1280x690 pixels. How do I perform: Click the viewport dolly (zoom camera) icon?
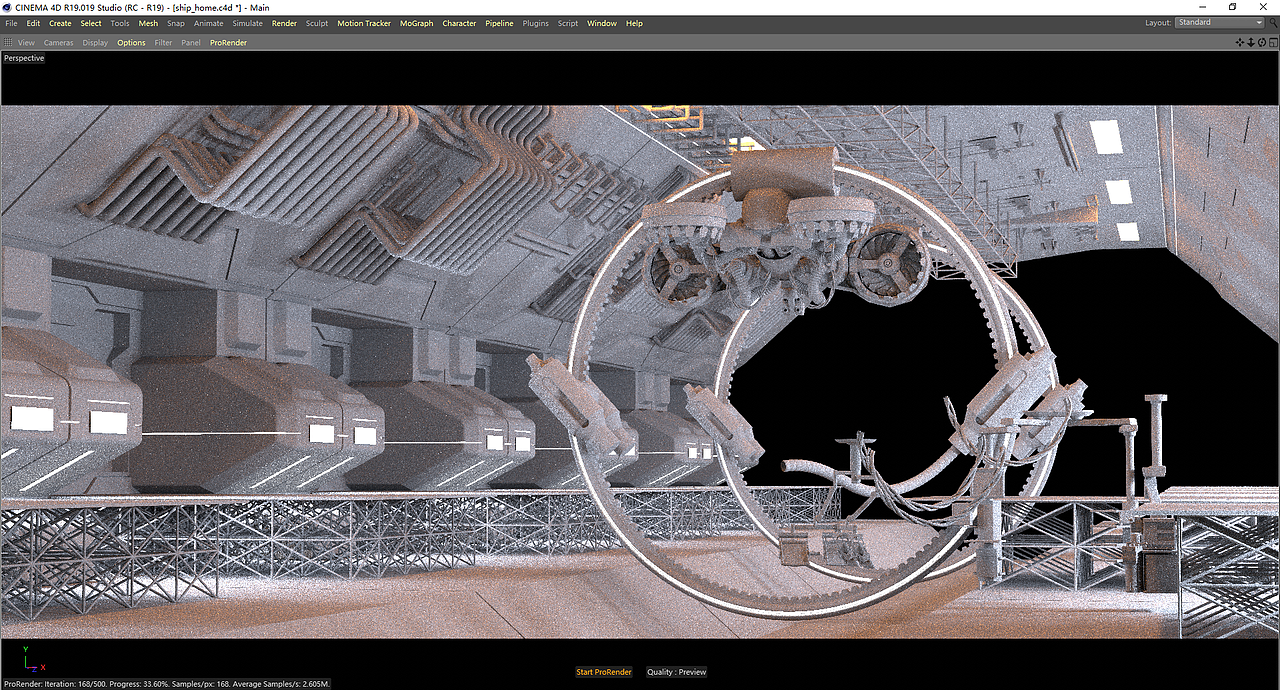tap(1251, 42)
